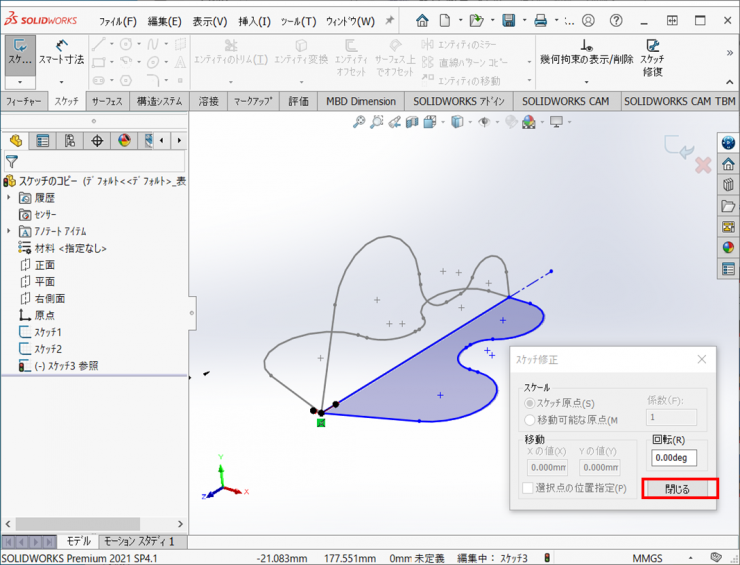
Task: Select the スケッチ原点 (Sketch origin) radio button
Action: click(530, 403)
